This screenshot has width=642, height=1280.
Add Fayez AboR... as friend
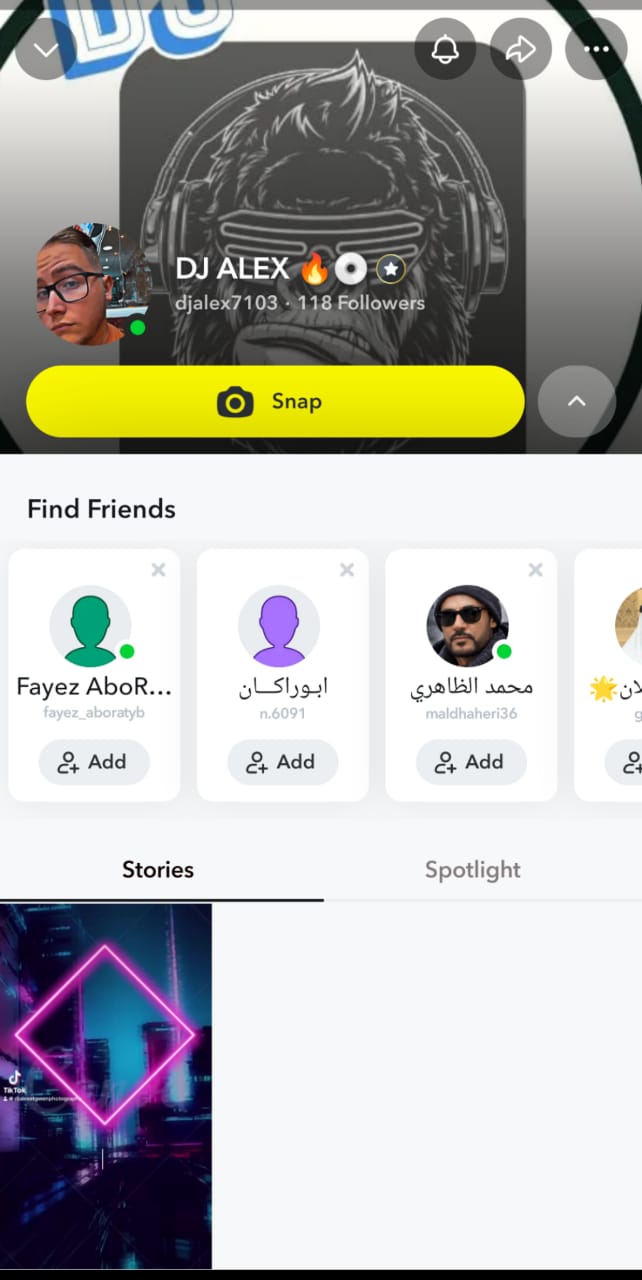(x=94, y=762)
